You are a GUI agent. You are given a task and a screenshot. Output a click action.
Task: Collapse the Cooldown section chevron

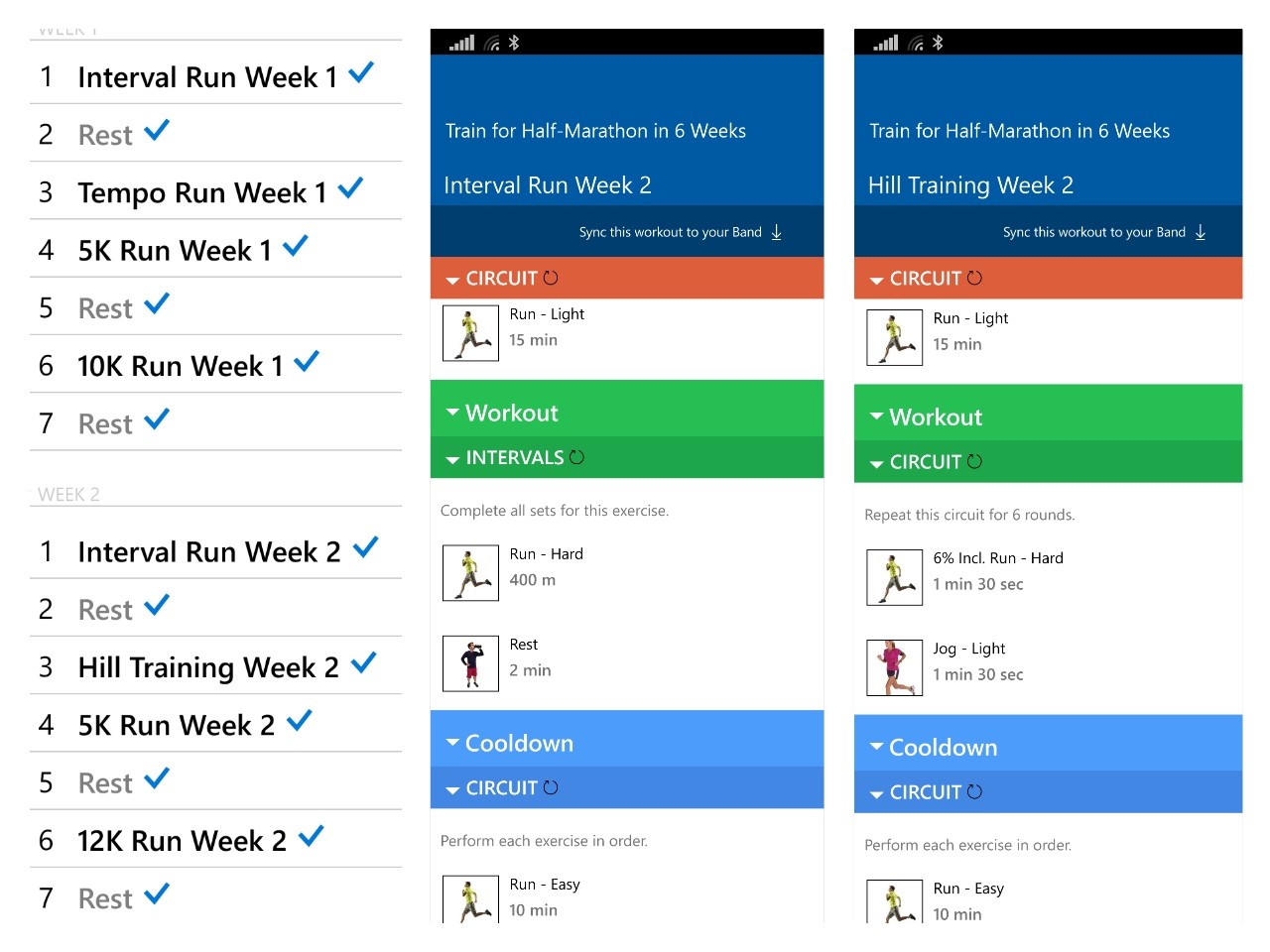[x=452, y=742]
